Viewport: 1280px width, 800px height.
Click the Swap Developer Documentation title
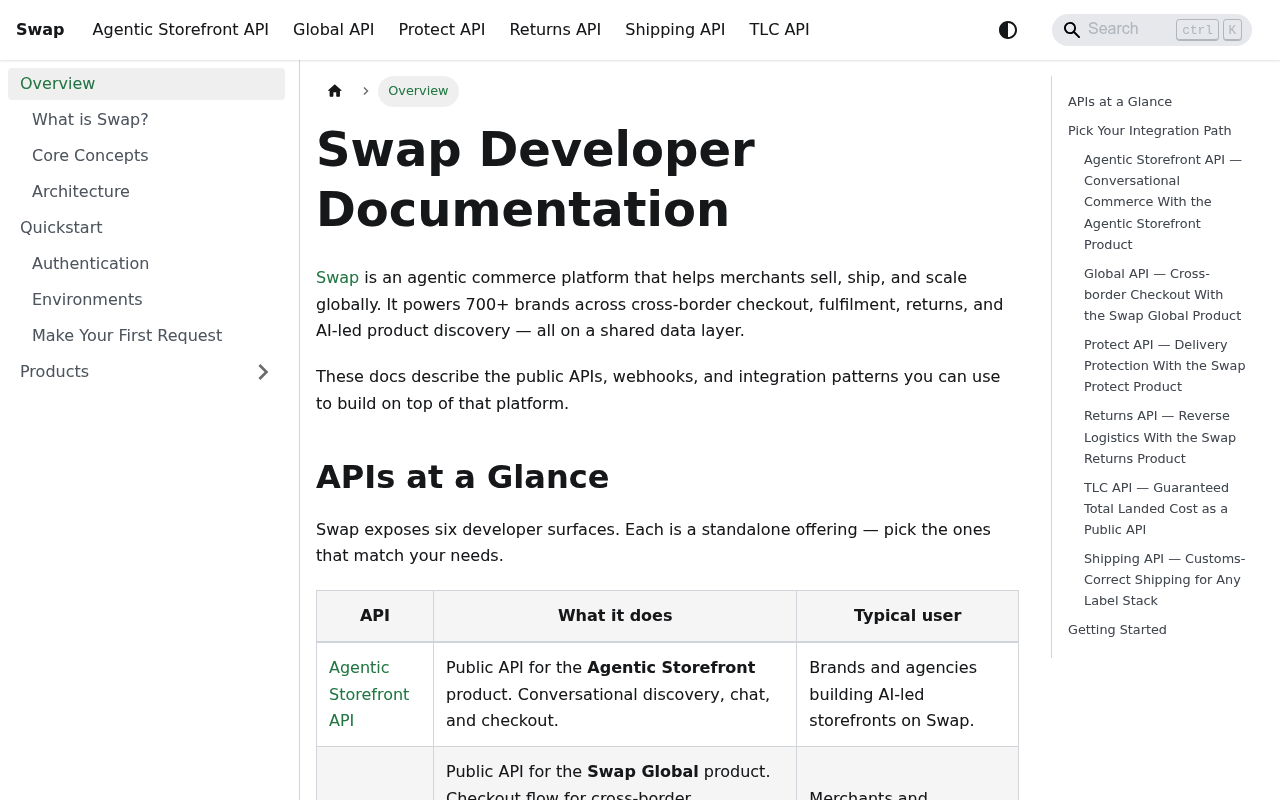(536, 179)
